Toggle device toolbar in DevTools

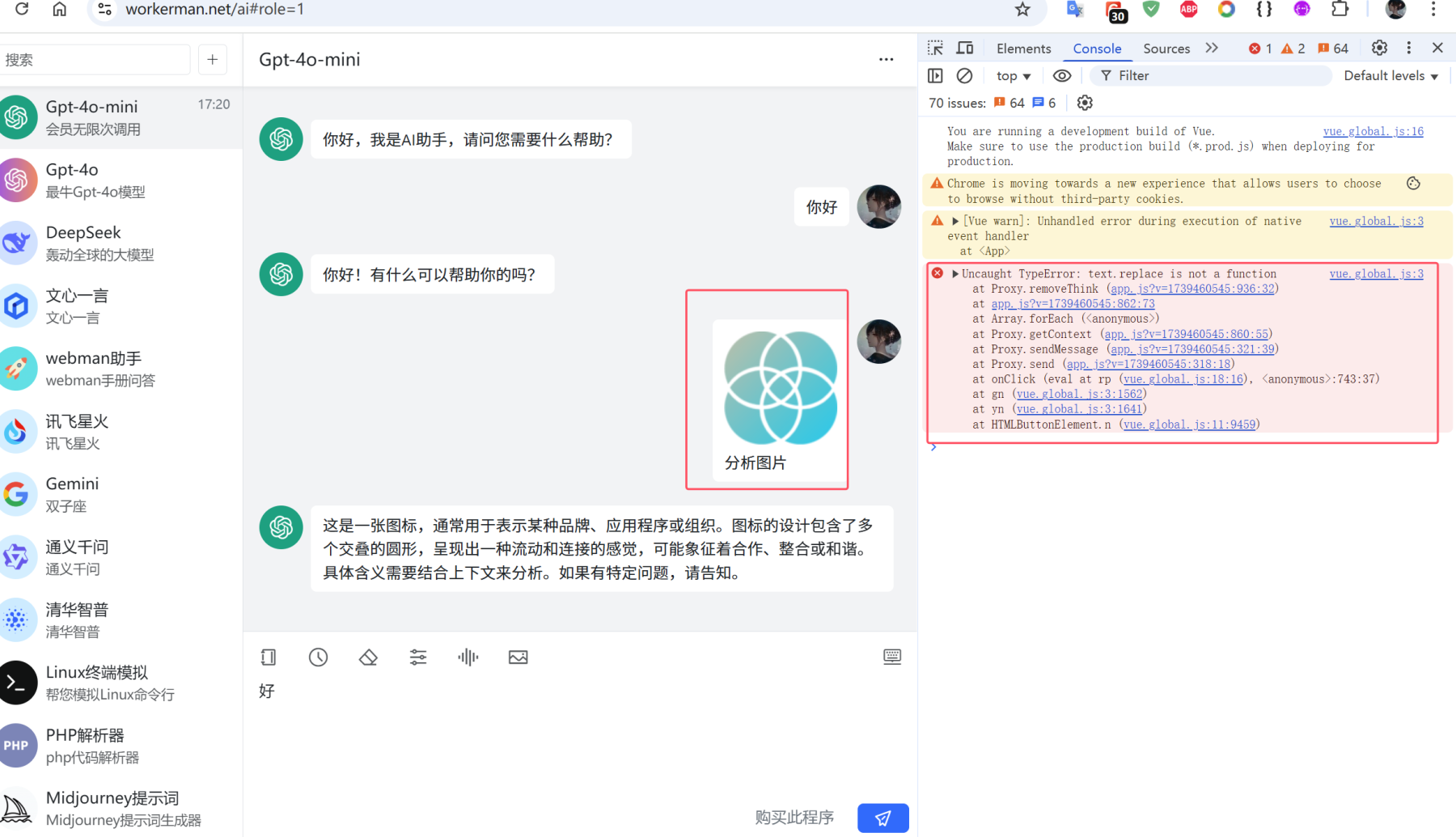coord(965,48)
